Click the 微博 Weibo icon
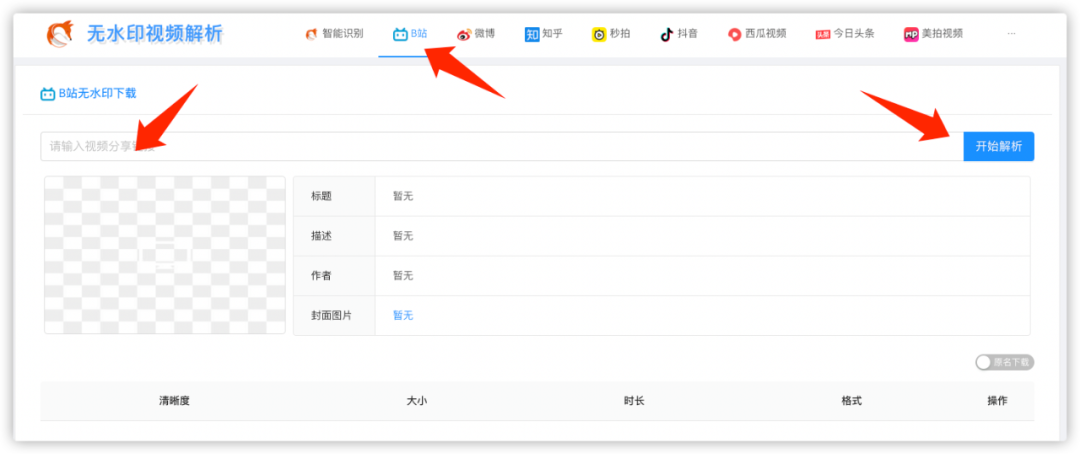The height and width of the screenshot is (454, 1080). [x=464, y=34]
